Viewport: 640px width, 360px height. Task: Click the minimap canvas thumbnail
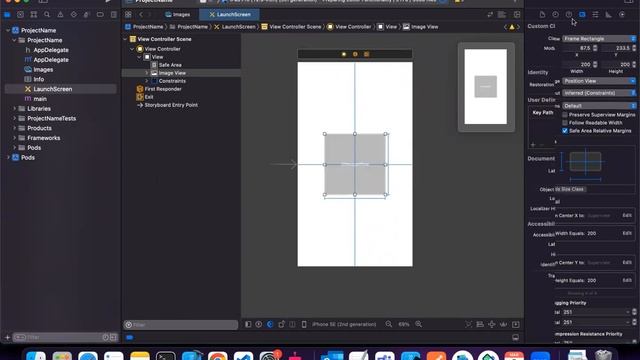click(486, 87)
